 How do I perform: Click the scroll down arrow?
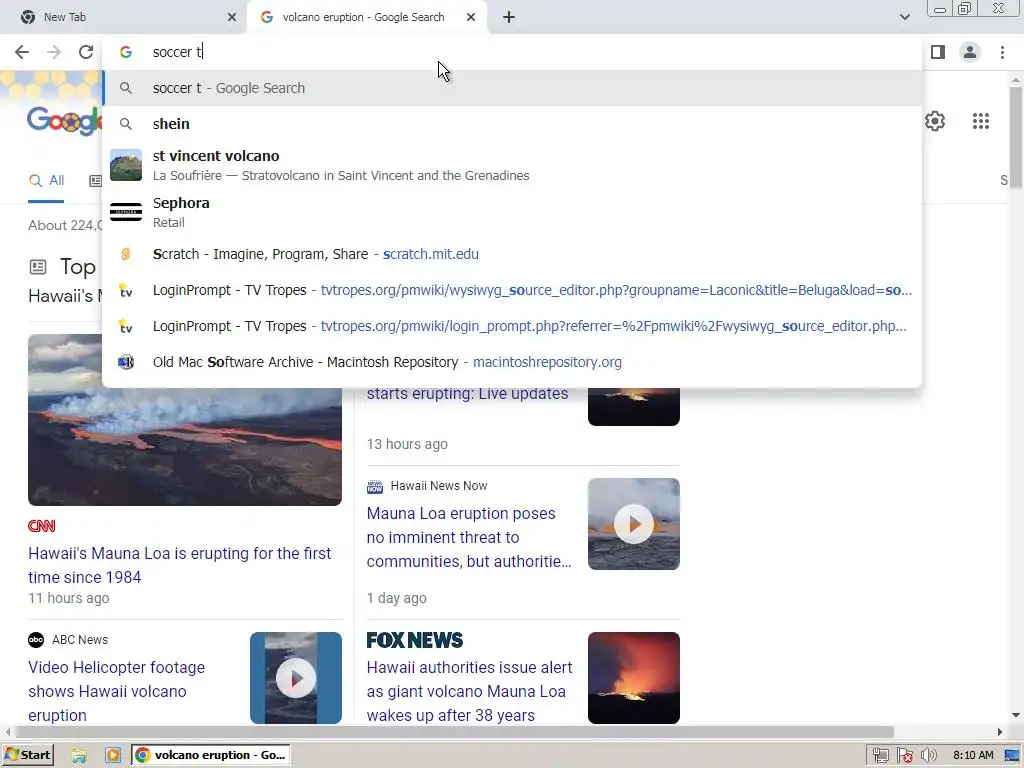click(1016, 715)
